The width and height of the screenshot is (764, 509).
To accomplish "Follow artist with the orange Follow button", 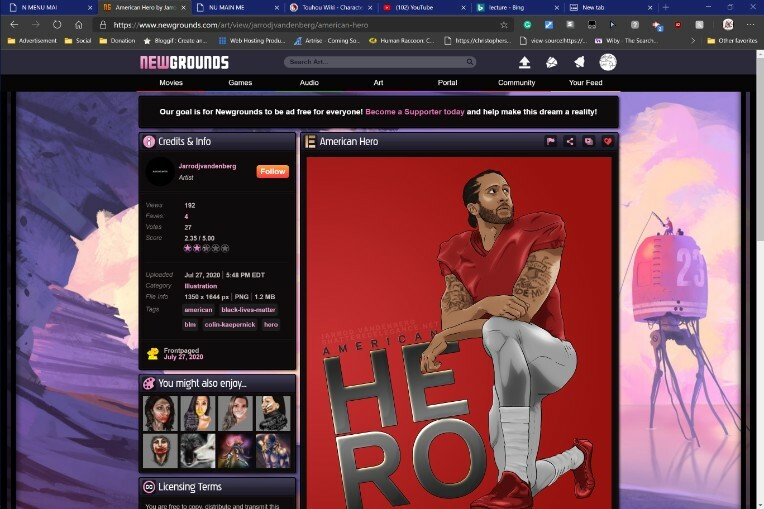I will pyautogui.click(x=272, y=171).
